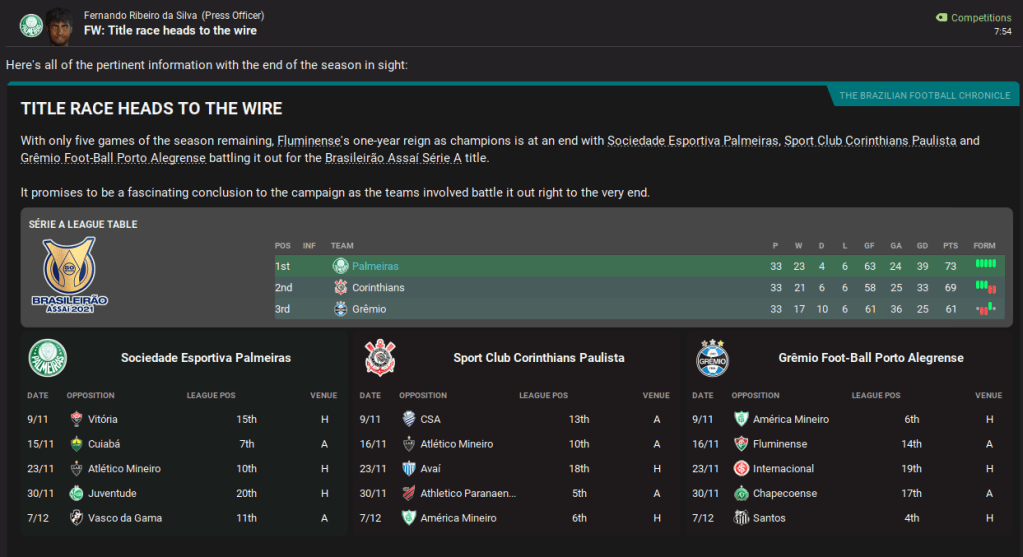This screenshot has height=557, width=1023.
Task: Click the Vasco da Gama club icon
Action: click(x=77, y=518)
